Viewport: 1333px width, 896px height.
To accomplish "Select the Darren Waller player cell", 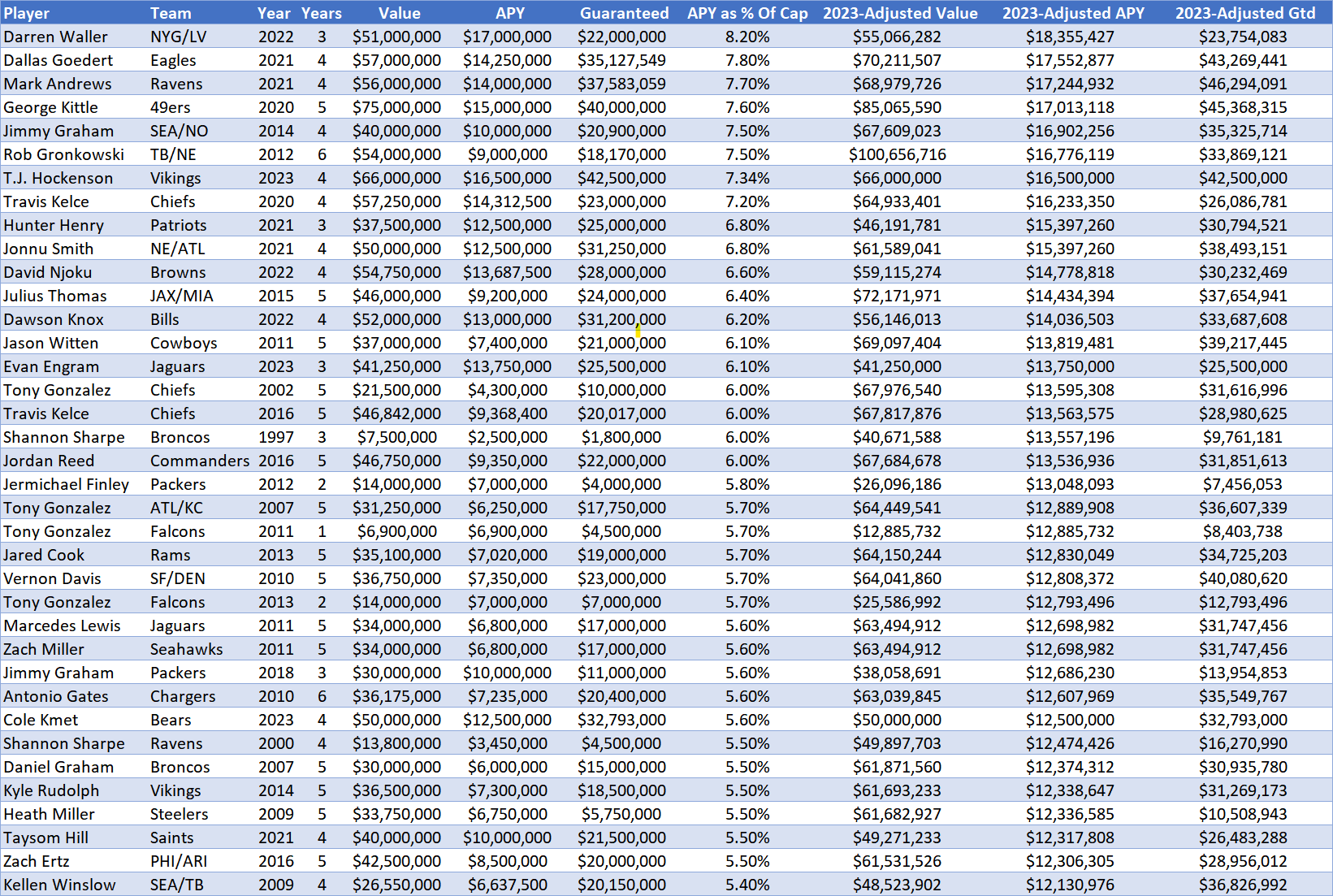I will 55,37.
